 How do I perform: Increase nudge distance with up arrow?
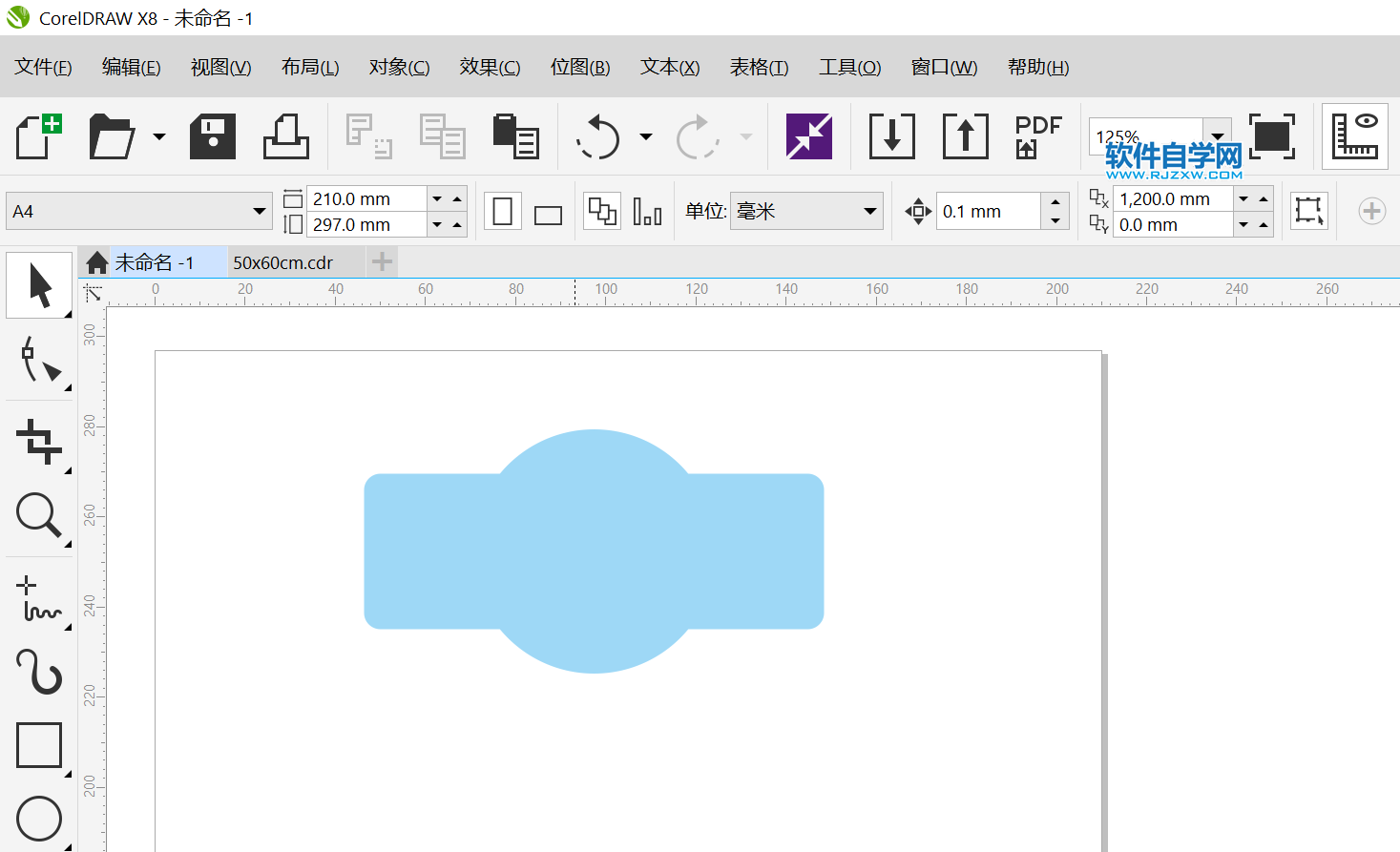pyautogui.click(x=1055, y=202)
